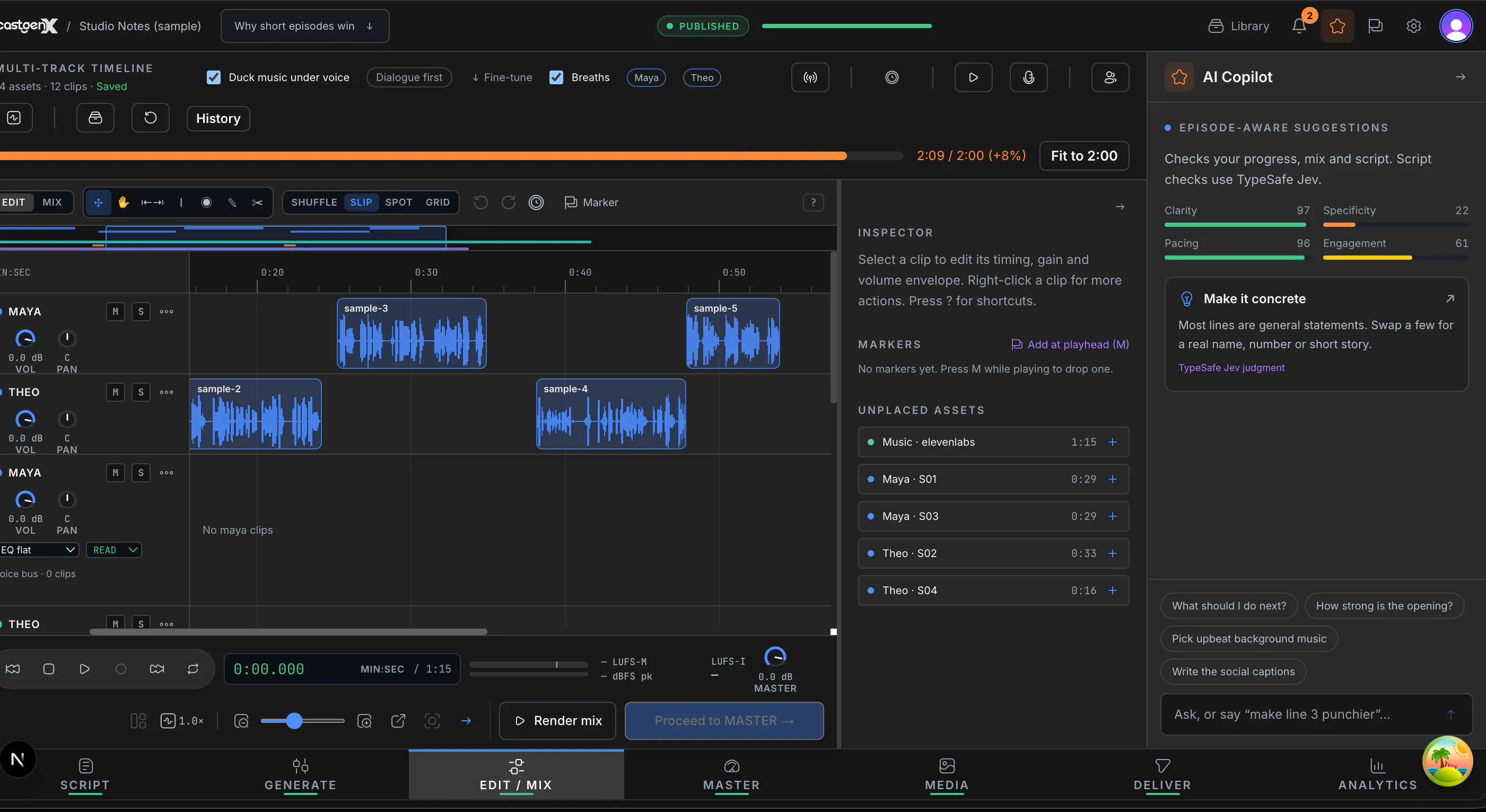Click the microphone record voice button
The width and height of the screenshot is (1486, 812).
point(1028,77)
